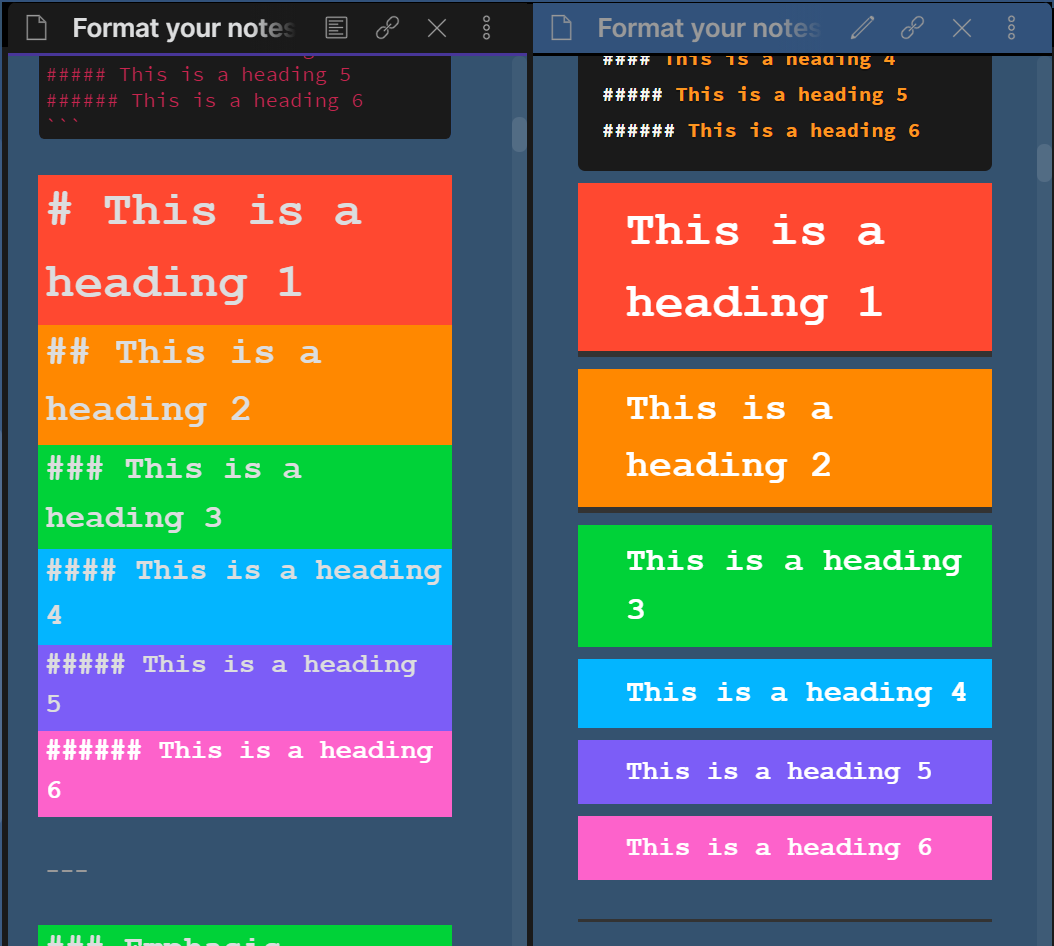Viewport: 1054px width, 946px height.
Task: Click preview code line '##### This is a heading 5'
Action: pyautogui.click(x=755, y=95)
